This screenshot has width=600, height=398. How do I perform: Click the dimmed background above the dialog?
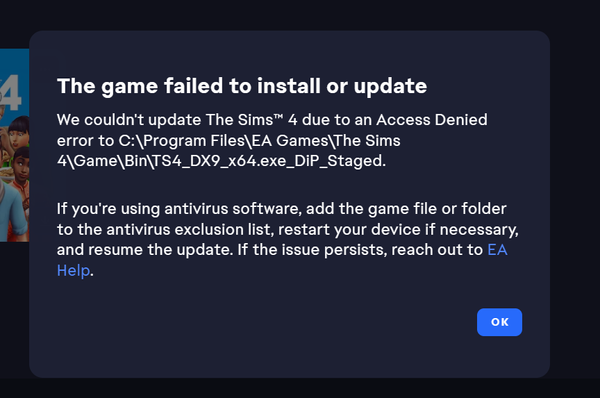[x=291, y=15]
